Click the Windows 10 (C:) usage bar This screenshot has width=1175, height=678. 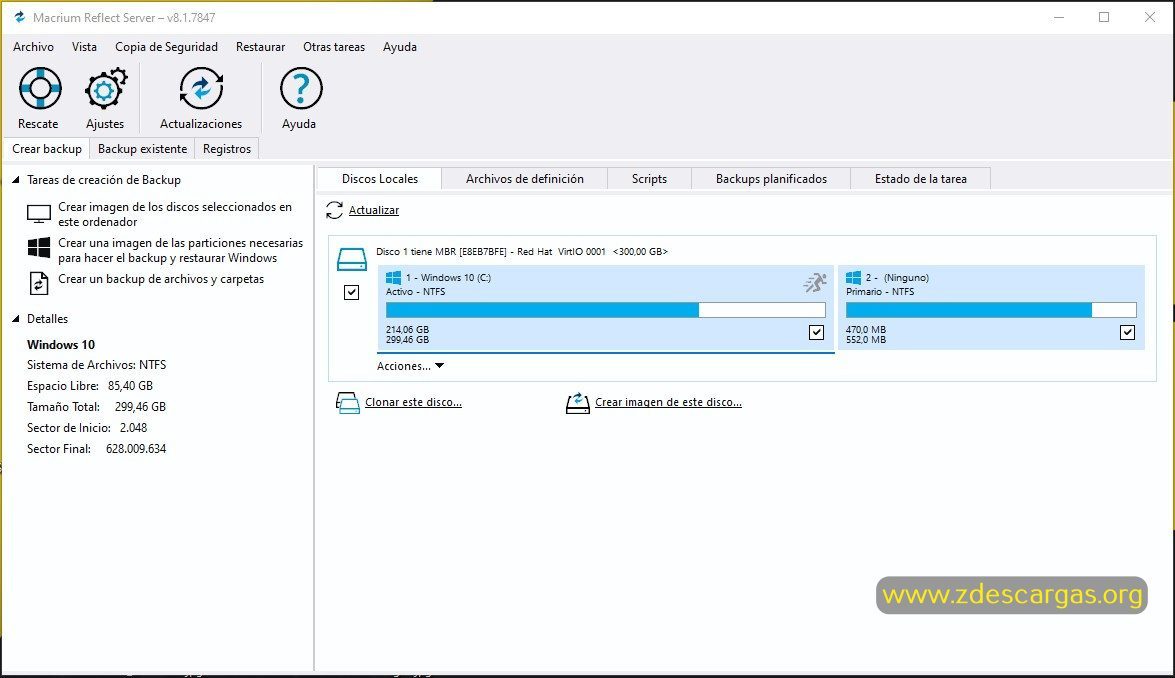click(x=605, y=310)
